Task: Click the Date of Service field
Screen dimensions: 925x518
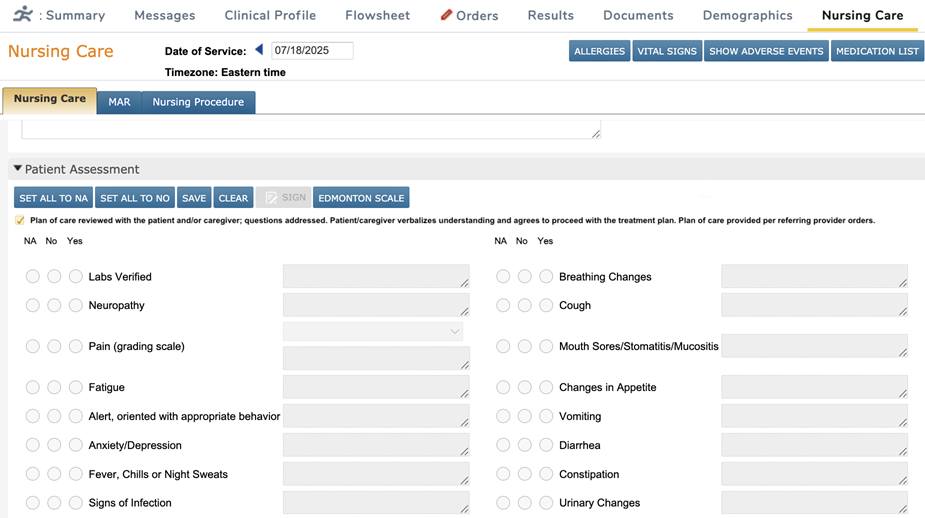Action: (x=312, y=50)
